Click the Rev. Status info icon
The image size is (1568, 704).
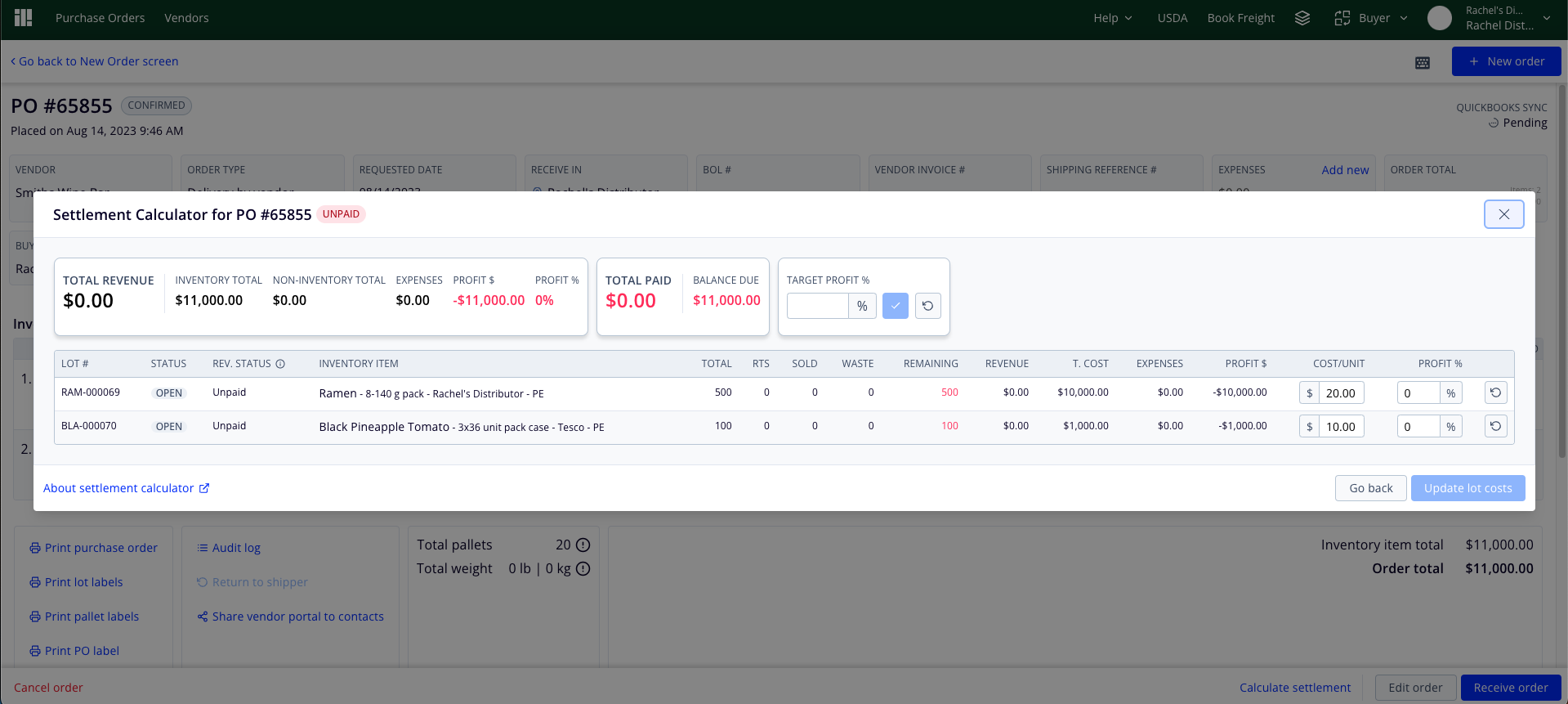pyautogui.click(x=280, y=364)
